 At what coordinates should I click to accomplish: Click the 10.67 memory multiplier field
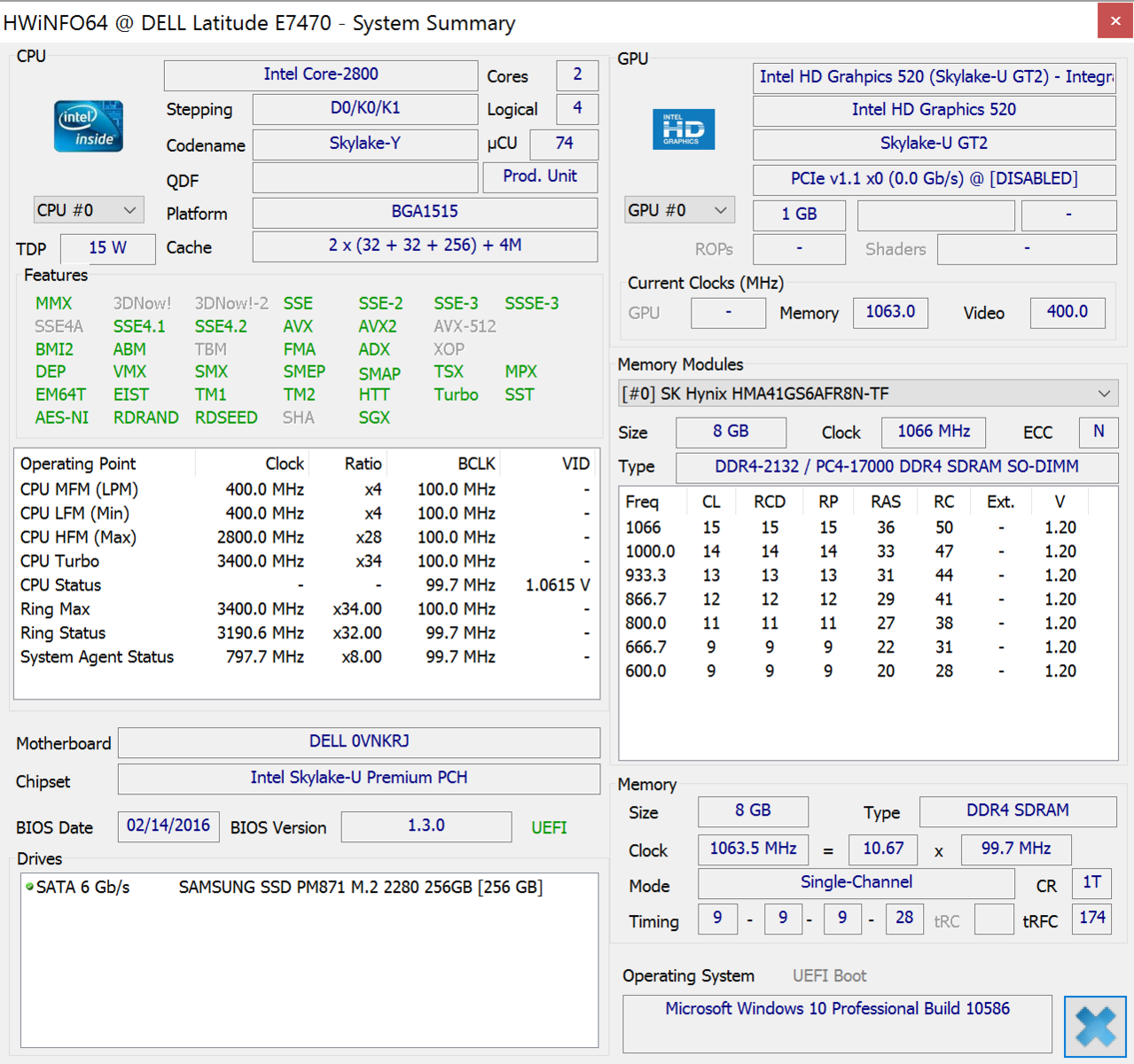[883, 849]
